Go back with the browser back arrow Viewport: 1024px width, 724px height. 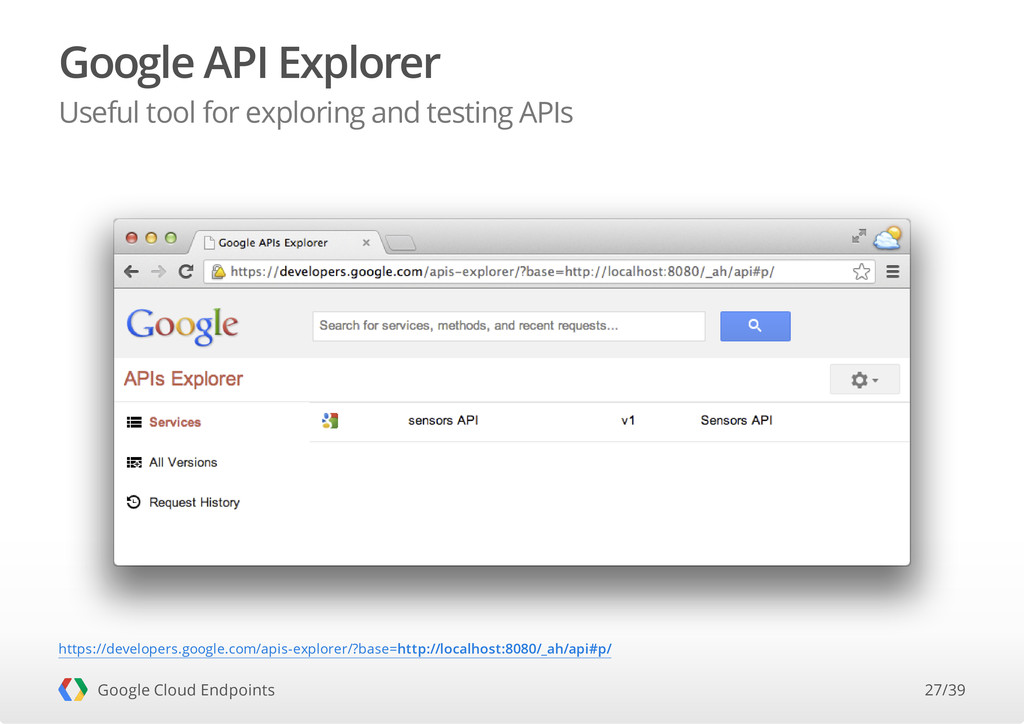click(x=131, y=272)
